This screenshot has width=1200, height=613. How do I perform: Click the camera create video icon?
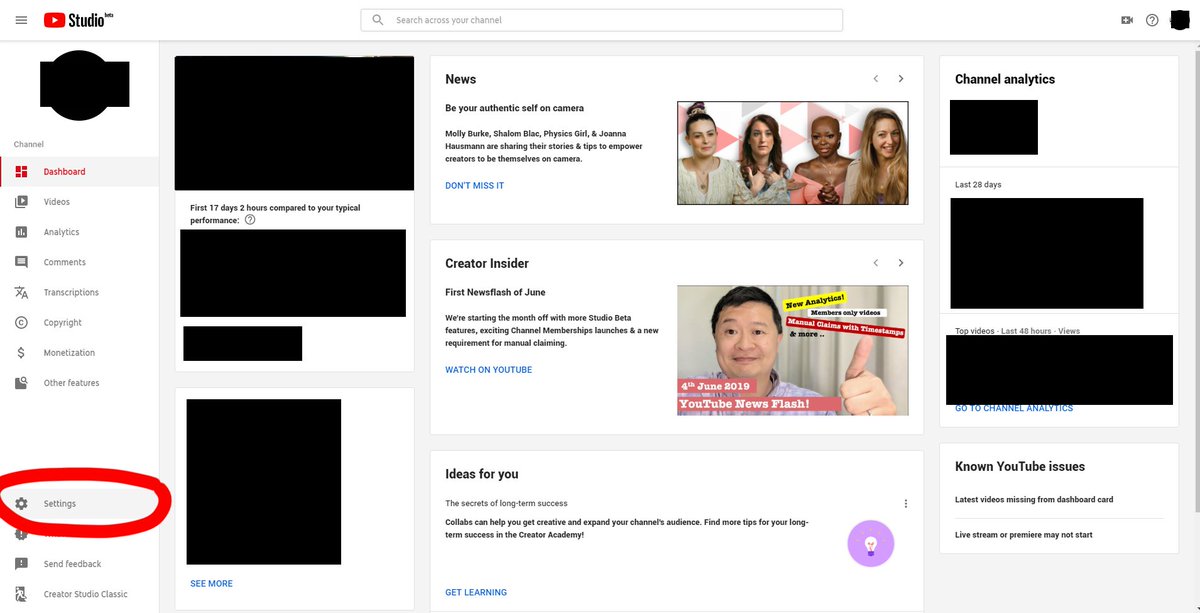click(1127, 20)
